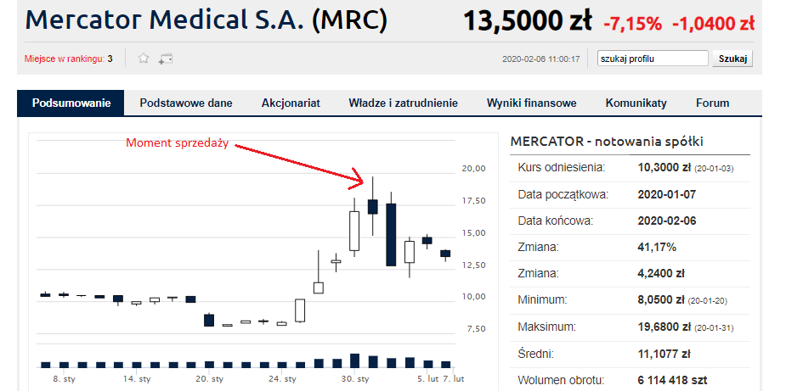The image size is (786, 391).
Task: Click the tall dark candle on chart peak
Action: pos(391,235)
